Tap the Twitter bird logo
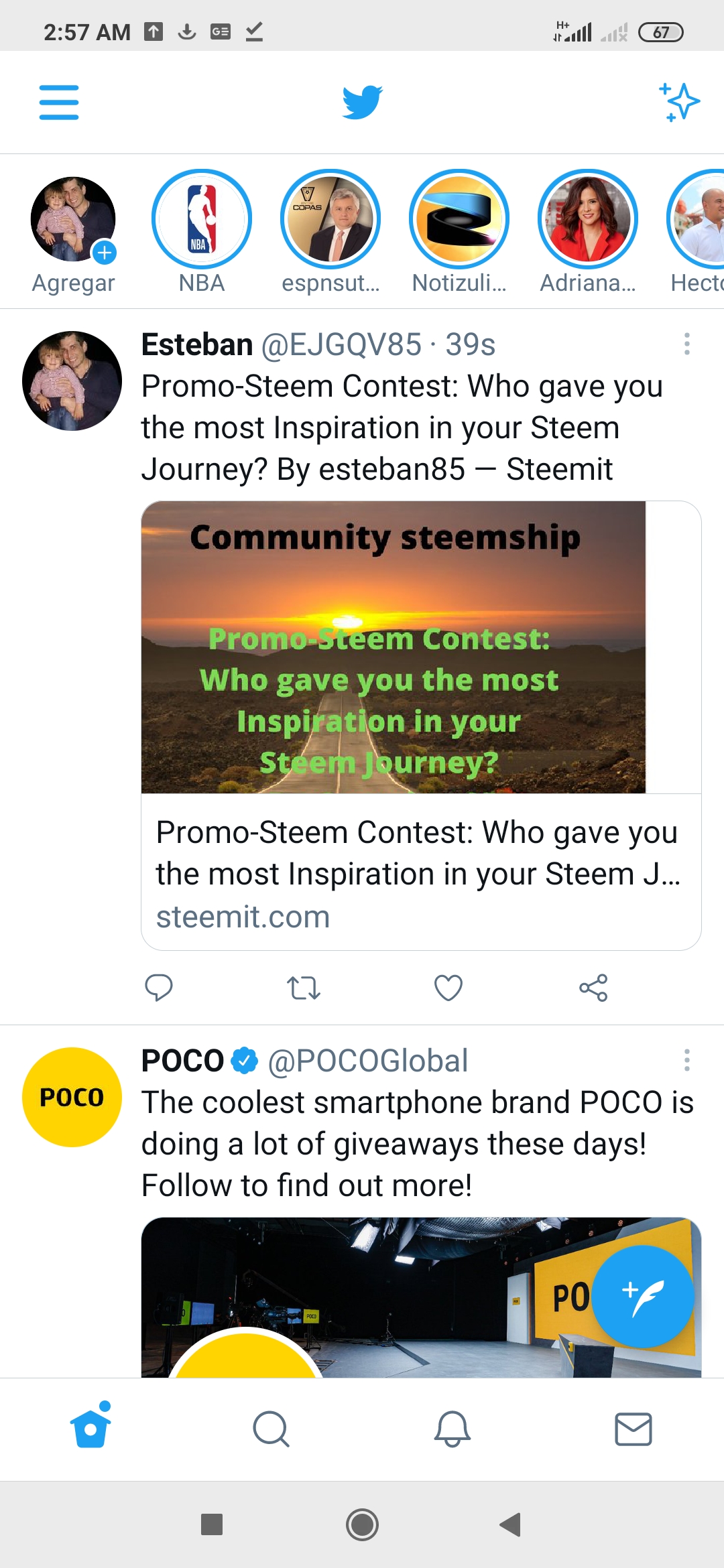This screenshot has height=1568, width=724. 362,103
